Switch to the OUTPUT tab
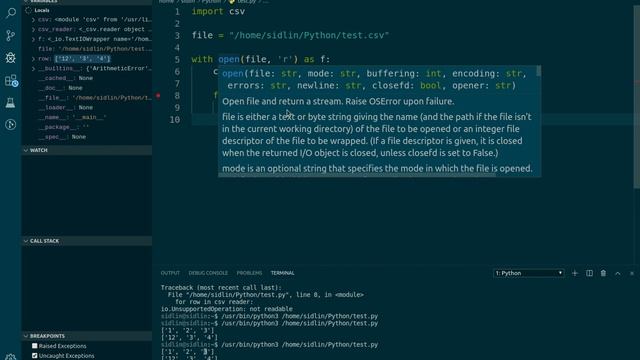This screenshot has width=640, height=360. (170, 273)
